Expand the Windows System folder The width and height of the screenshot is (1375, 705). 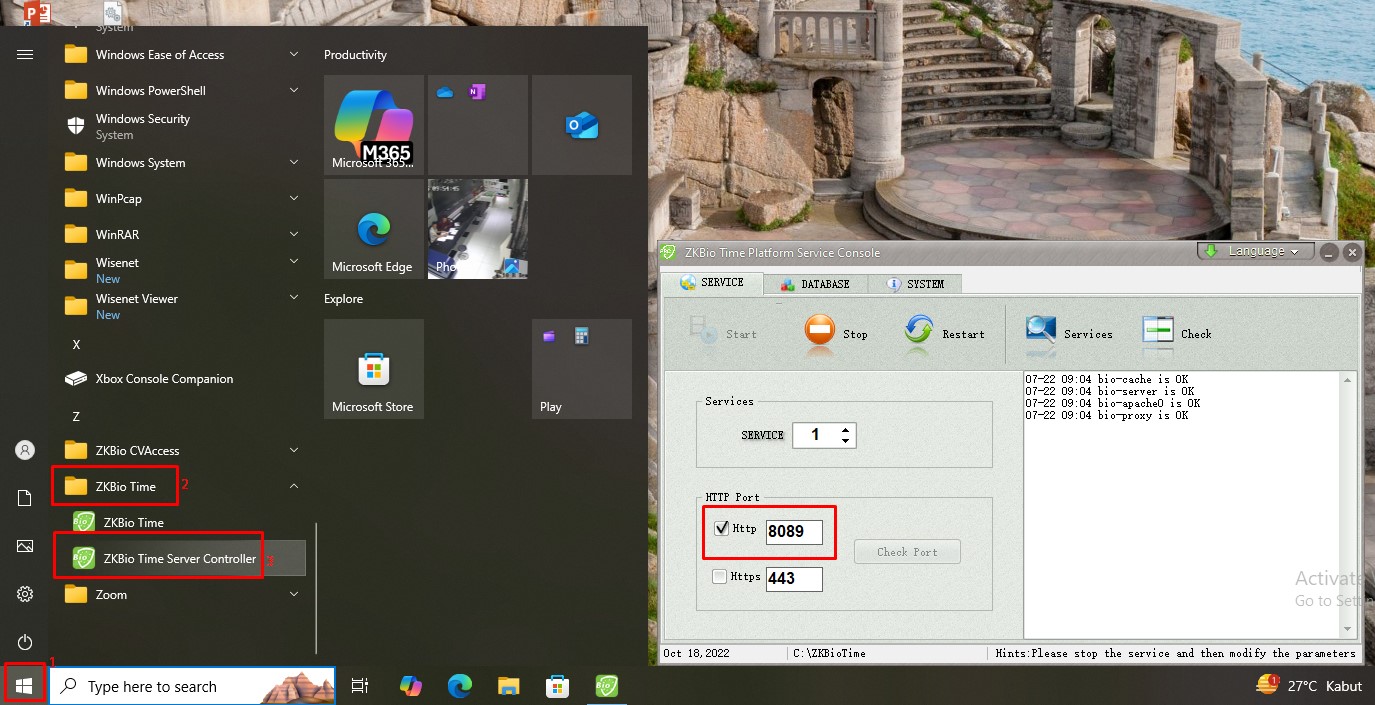pyautogui.click(x=294, y=162)
